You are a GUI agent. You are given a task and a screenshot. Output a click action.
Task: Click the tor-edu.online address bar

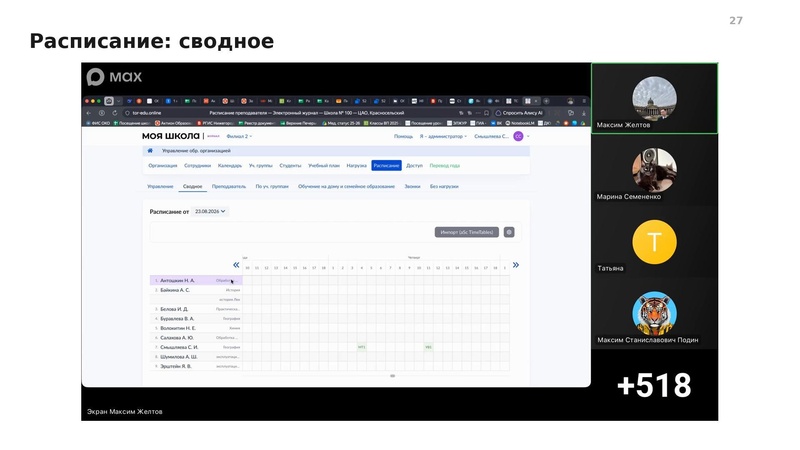(x=147, y=113)
